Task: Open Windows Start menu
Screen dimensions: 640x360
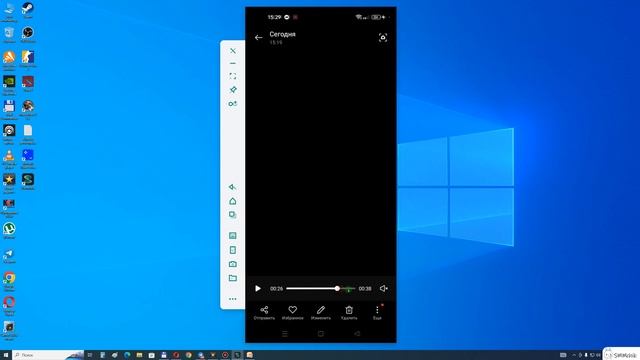Action: click(x=6, y=355)
